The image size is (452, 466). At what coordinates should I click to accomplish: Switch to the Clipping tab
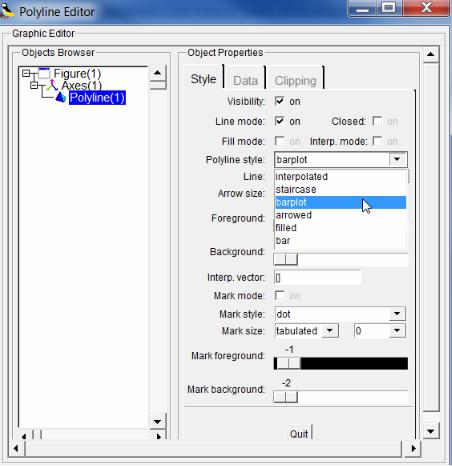[295, 81]
